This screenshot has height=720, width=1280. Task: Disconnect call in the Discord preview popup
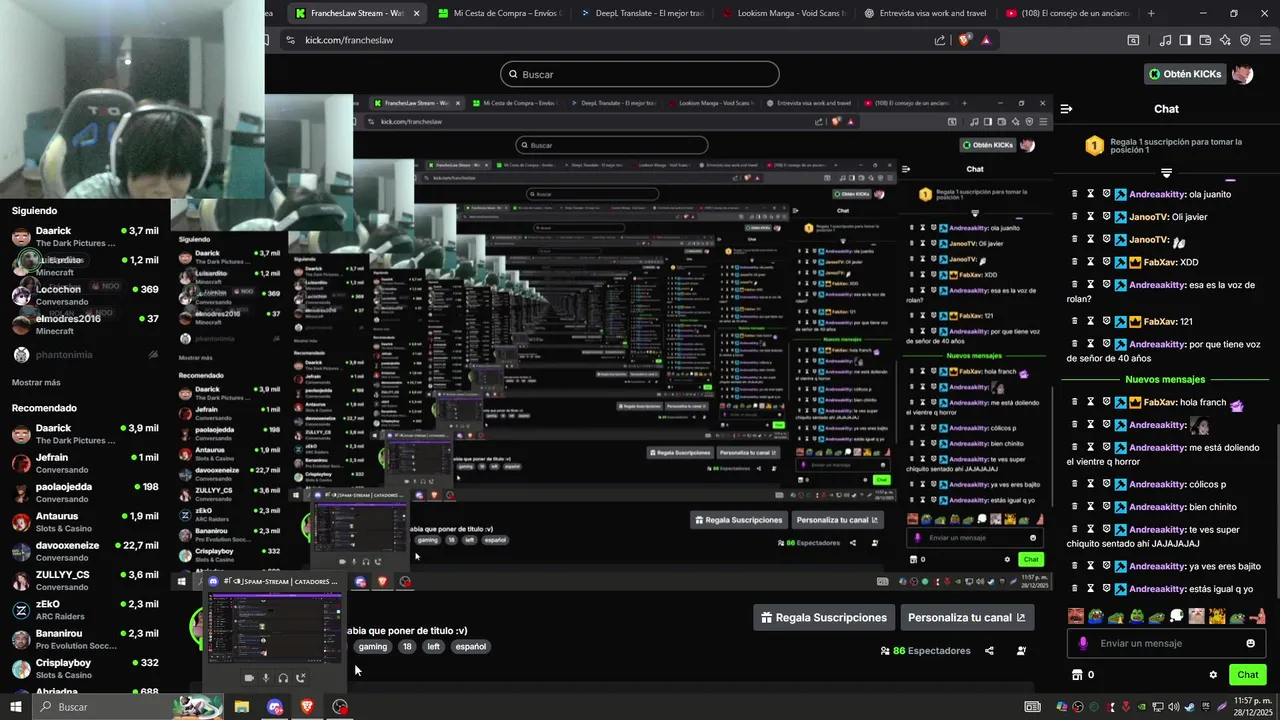click(x=300, y=678)
